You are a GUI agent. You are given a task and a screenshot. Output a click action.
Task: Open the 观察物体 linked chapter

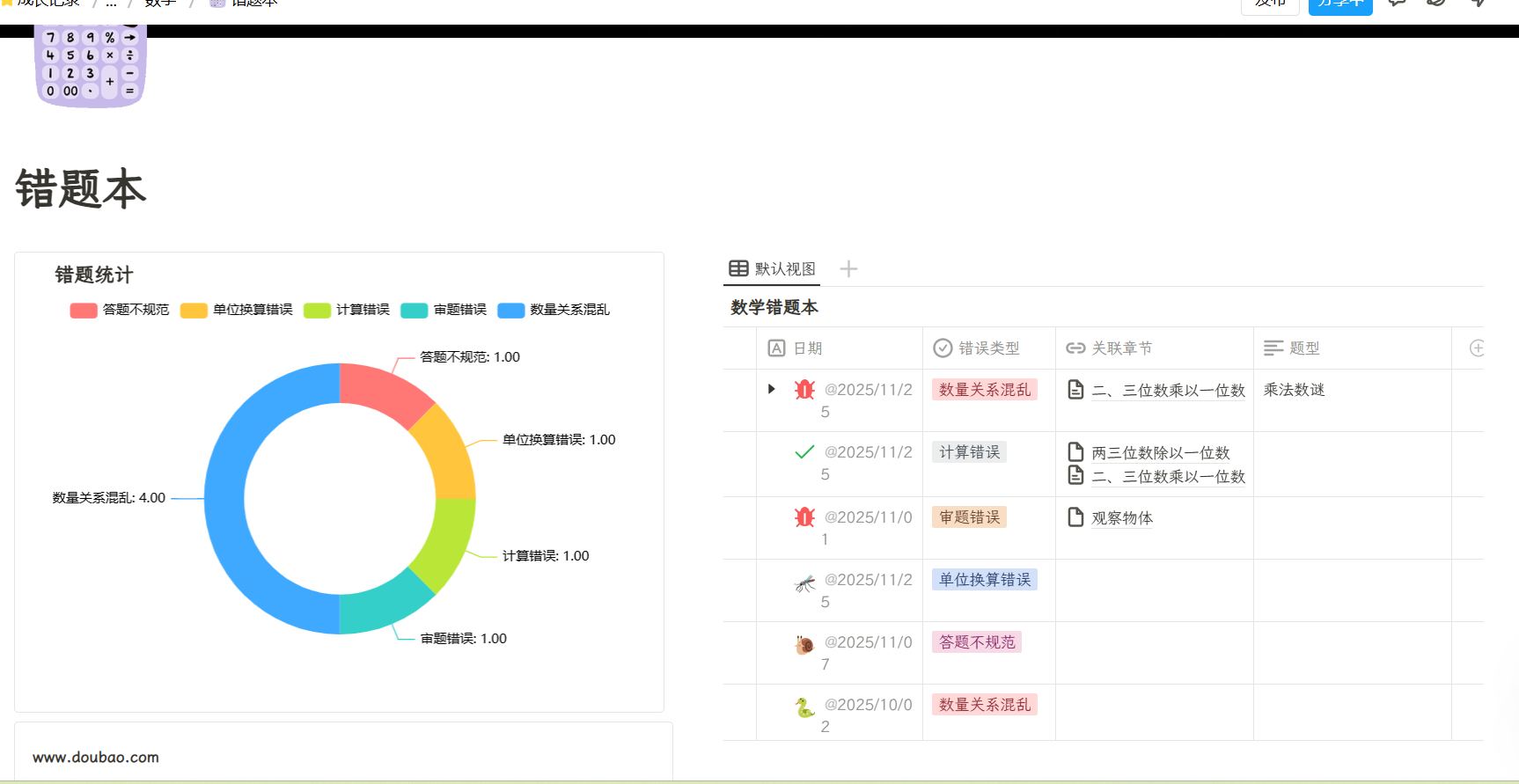(1121, 518)
